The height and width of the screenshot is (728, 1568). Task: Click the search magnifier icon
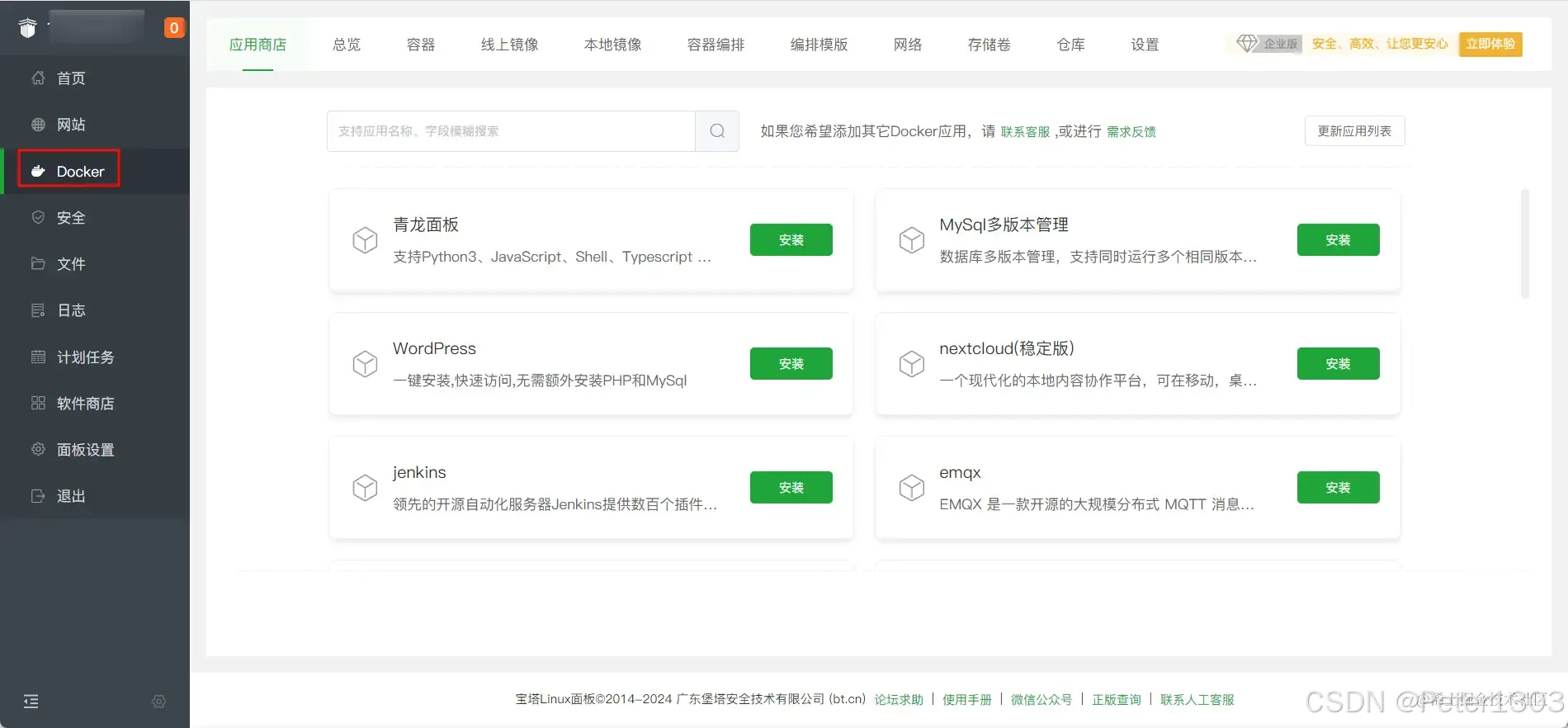tap(717, 131)
